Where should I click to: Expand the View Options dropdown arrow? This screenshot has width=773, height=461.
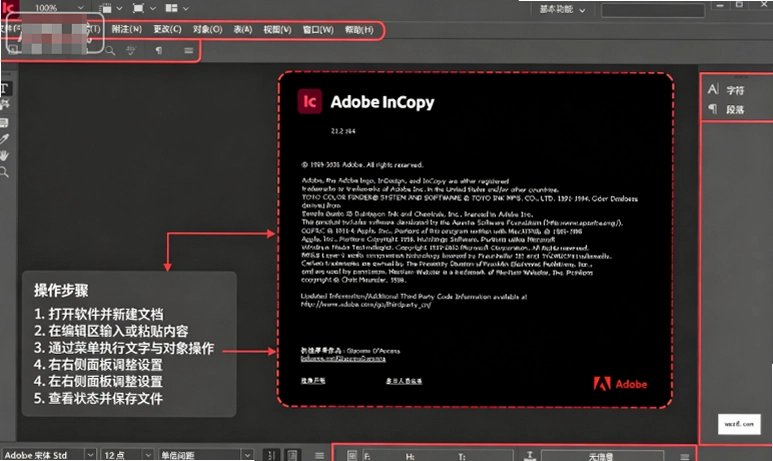pyautogui.click(x=119, y=8)
